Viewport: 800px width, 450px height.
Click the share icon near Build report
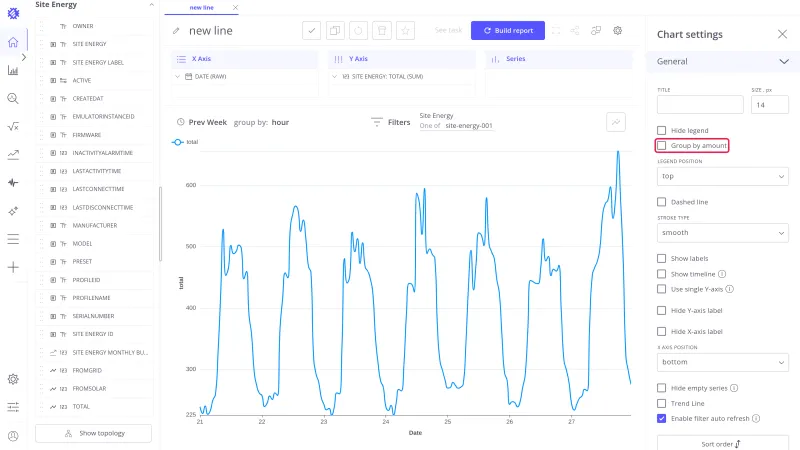(x=575, y=31)
